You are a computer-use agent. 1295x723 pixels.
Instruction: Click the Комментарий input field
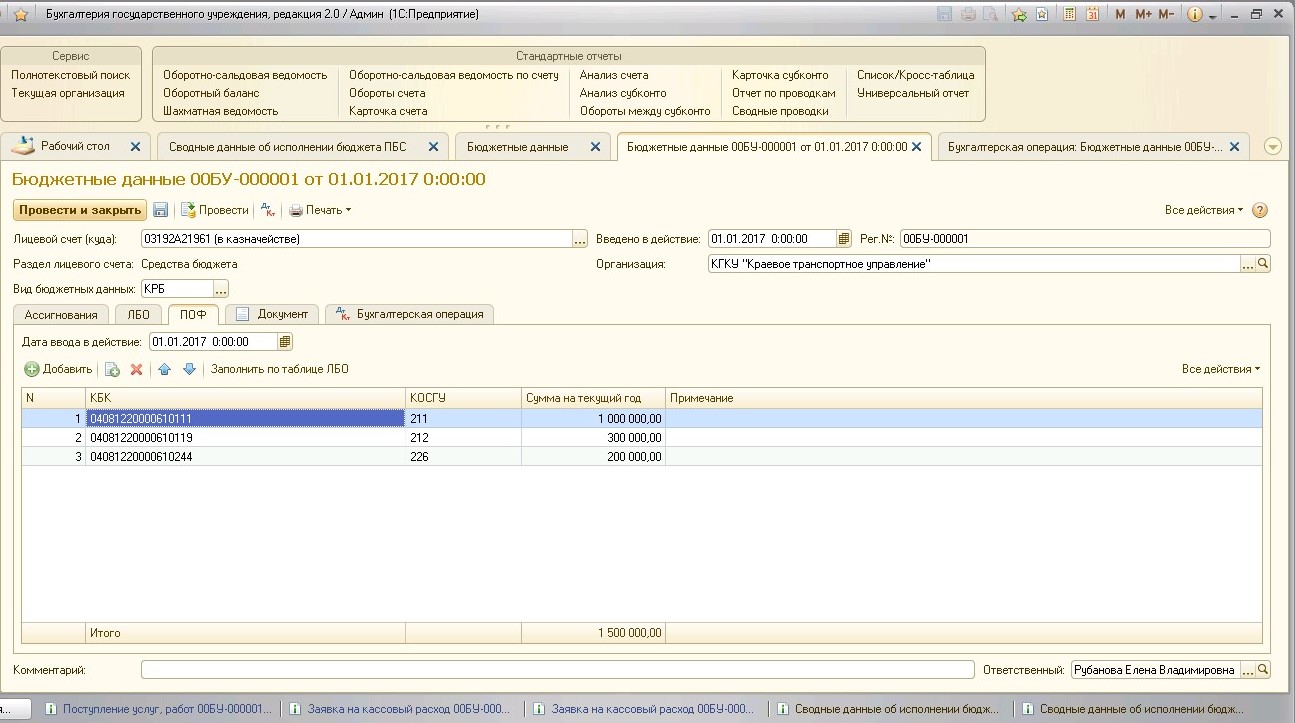coord(557,670)
